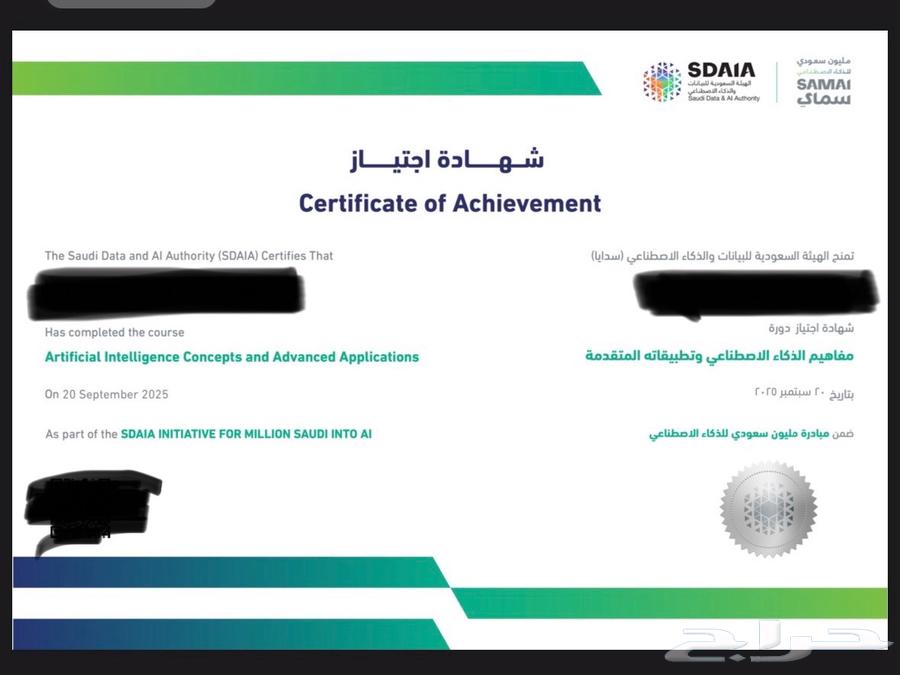
Task: Tap the Saudi Data & AI Authority emblem text
Action: (x=723, y=98)
